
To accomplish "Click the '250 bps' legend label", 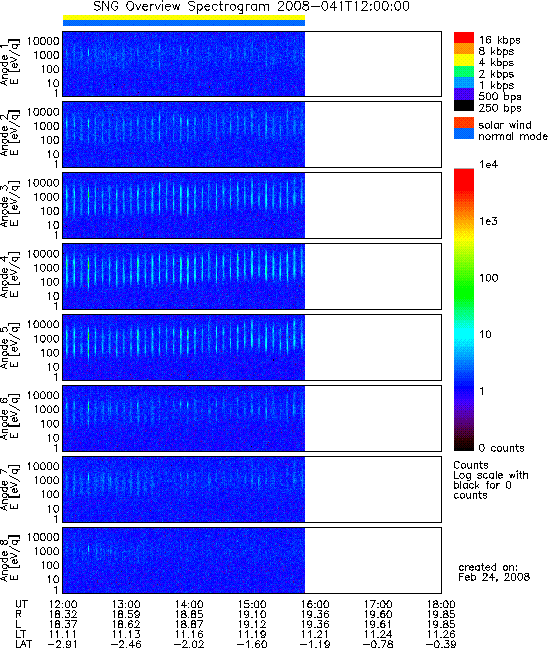I will 500,108.
